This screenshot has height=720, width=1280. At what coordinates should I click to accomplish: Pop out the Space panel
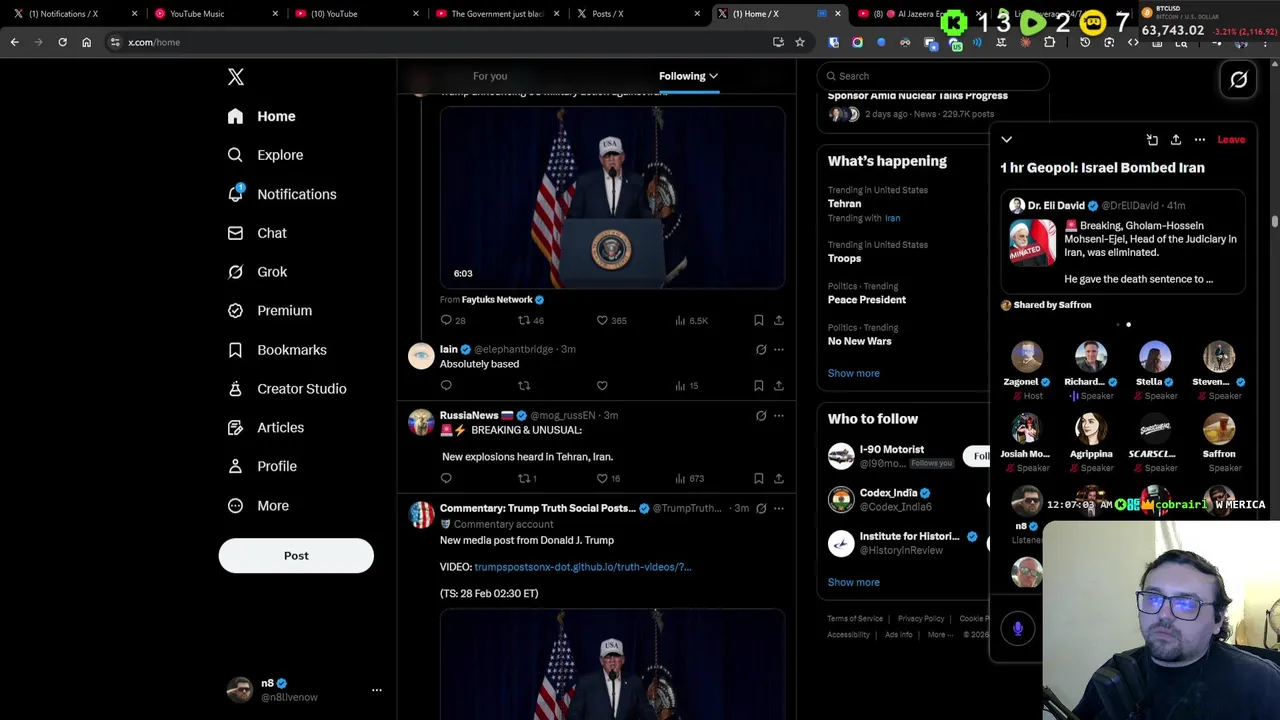pyautogui.click(x=1152, y=140)
